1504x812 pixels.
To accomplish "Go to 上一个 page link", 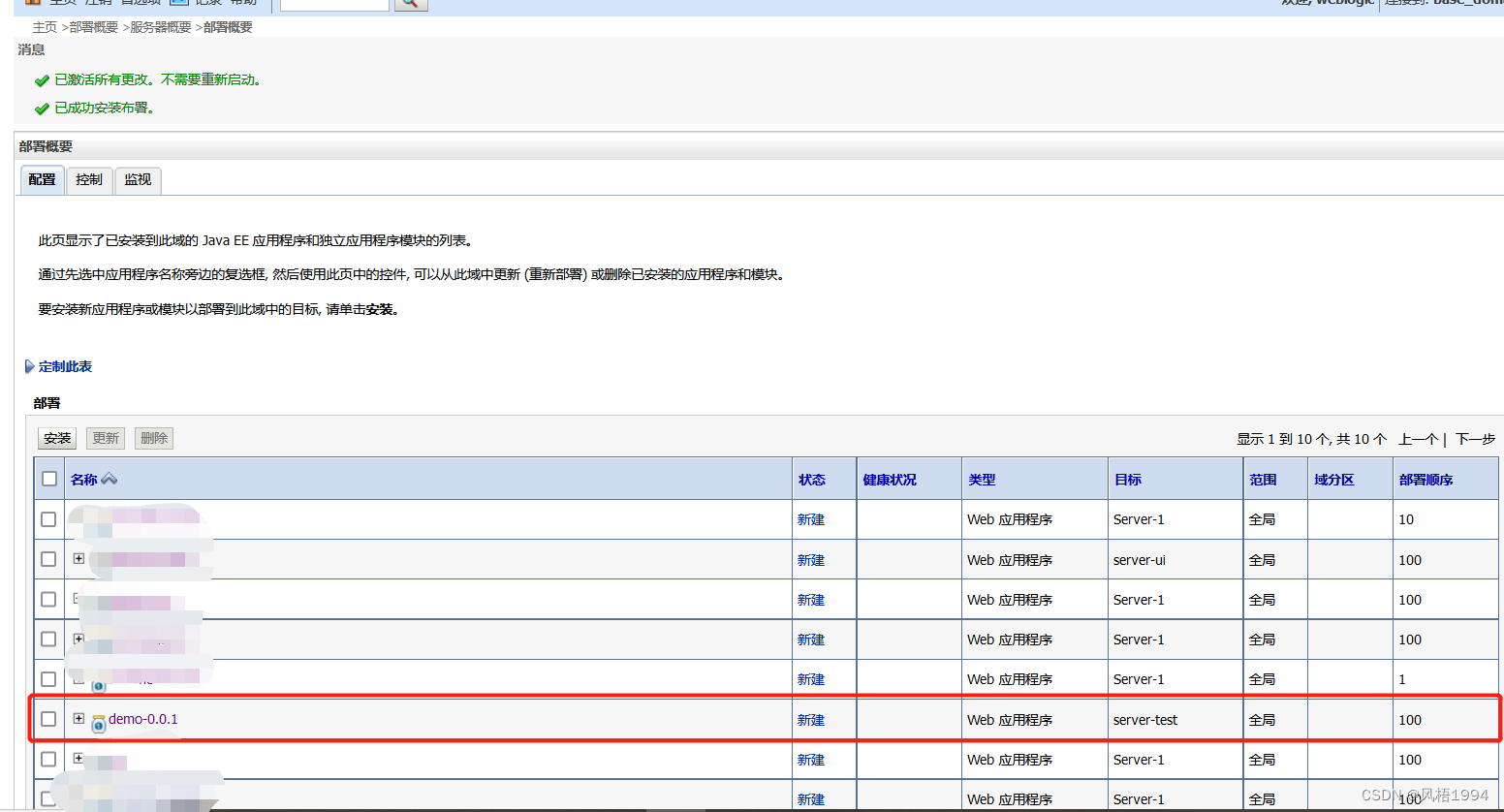I will click(x=1418, y=439).
